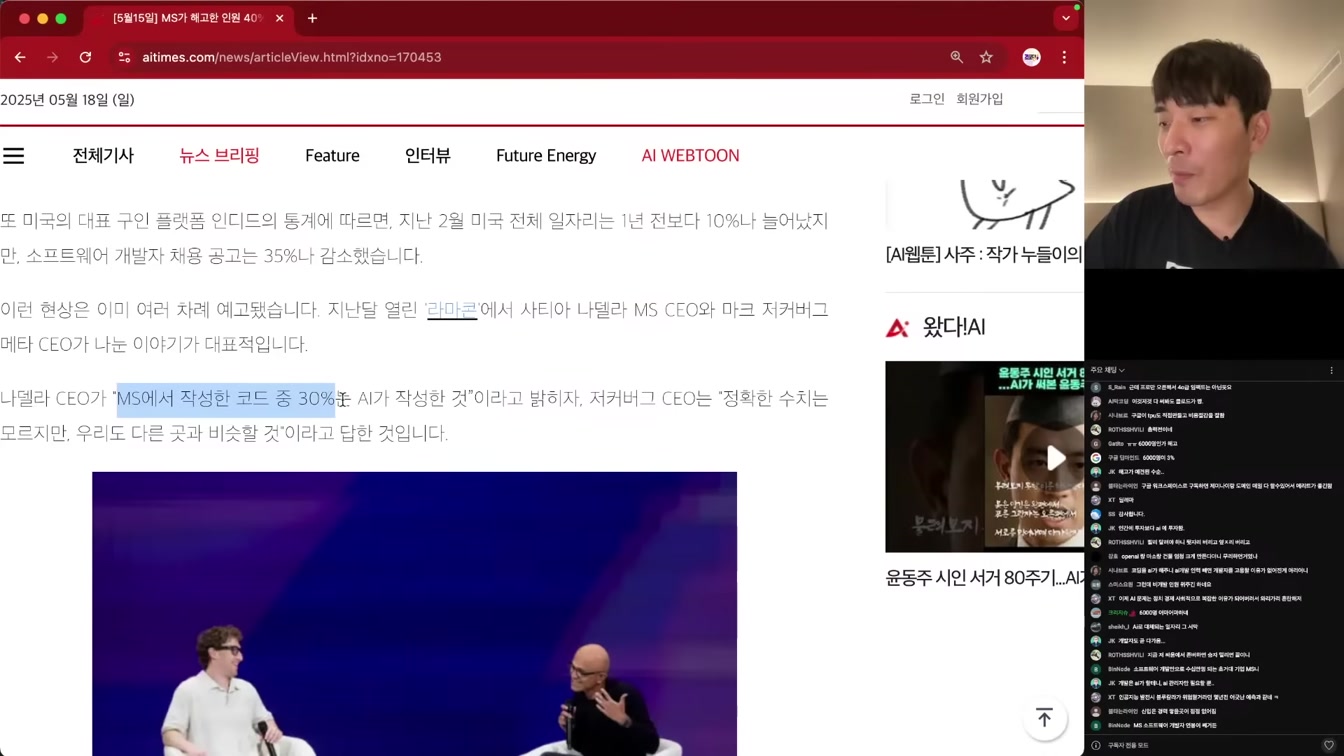1344x756 pixels.
Task: Click the scroll-to-top arrow button
Action: point(1044,718)
